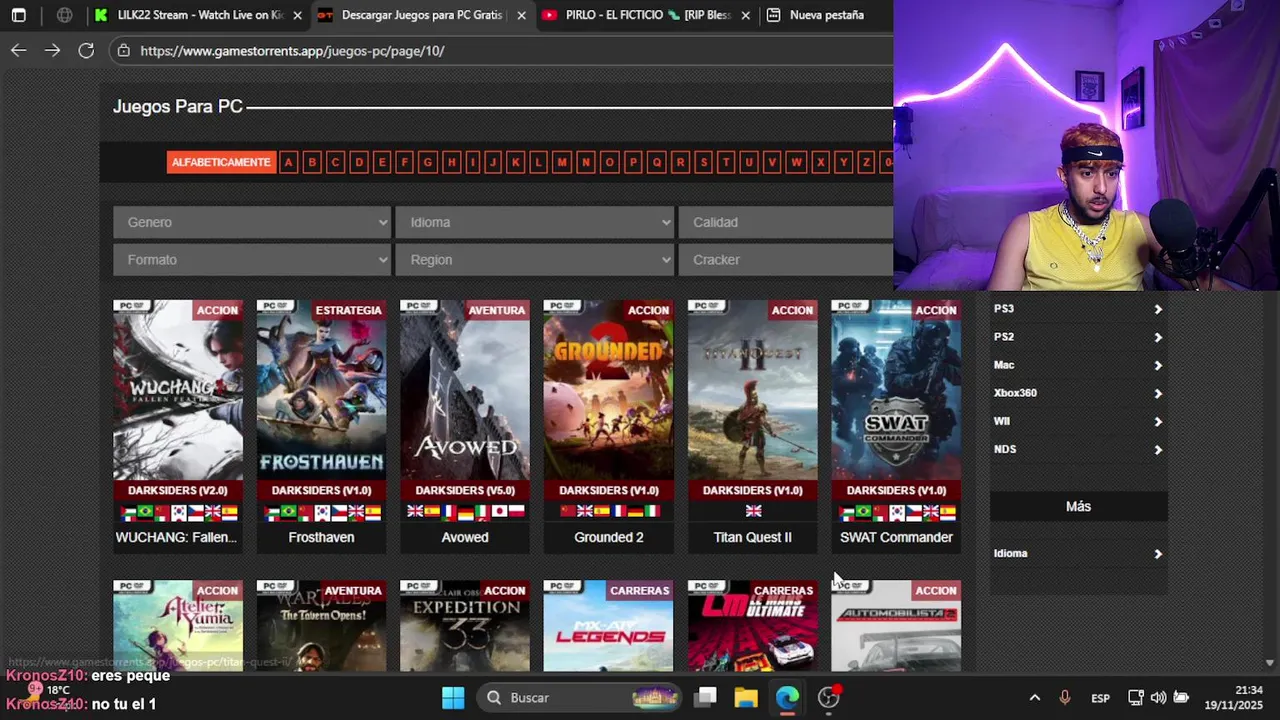Switch to the Nueva pestaña tab

pos(825,15)
